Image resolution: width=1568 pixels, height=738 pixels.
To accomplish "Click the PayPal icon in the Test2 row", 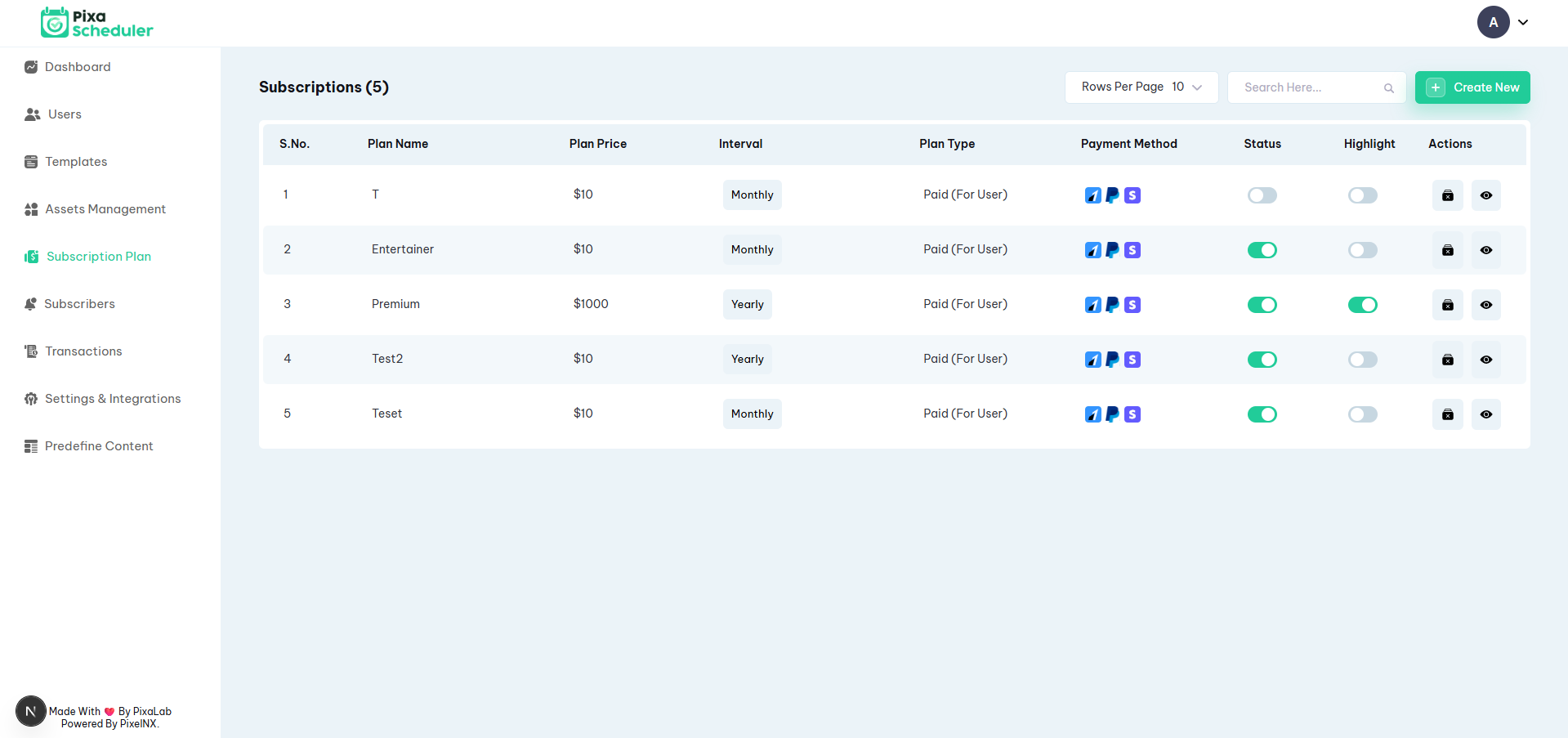I will [x=1112, y=360].
